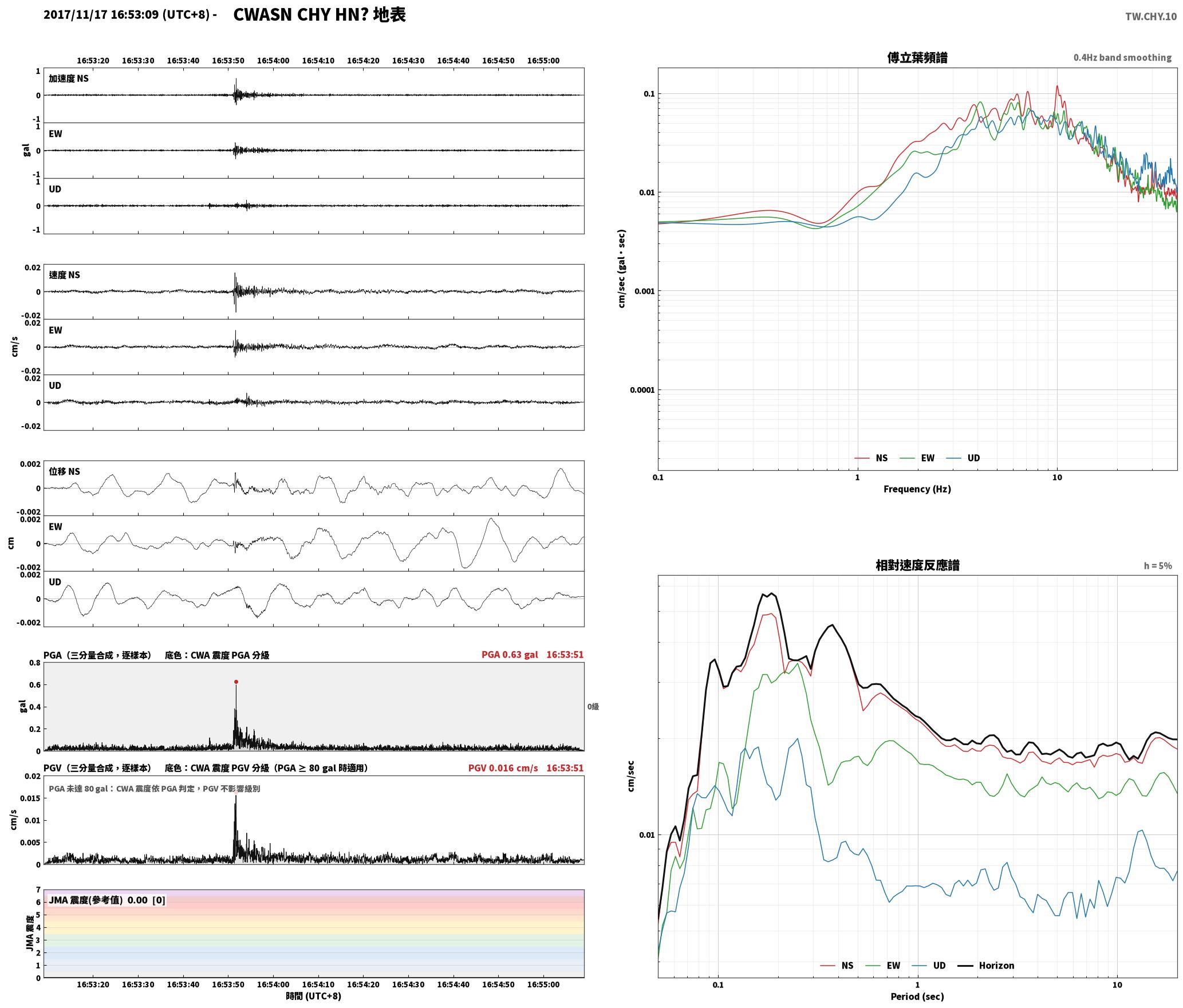The width and height of the screenshot is (1183, 1008).
Task: Click the UD legend entry in response spectrum
Action: tap(929, 966)
